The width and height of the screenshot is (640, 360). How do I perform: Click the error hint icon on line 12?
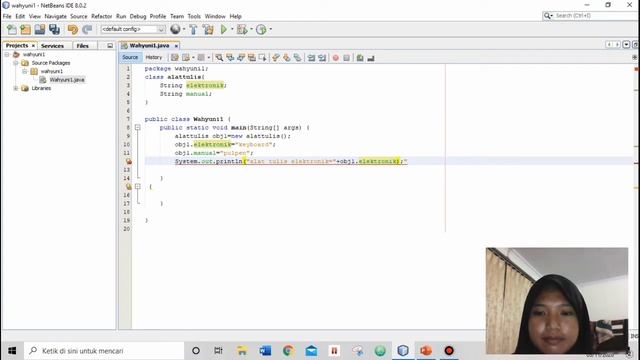pyautogui.click(x=129, y=162)
